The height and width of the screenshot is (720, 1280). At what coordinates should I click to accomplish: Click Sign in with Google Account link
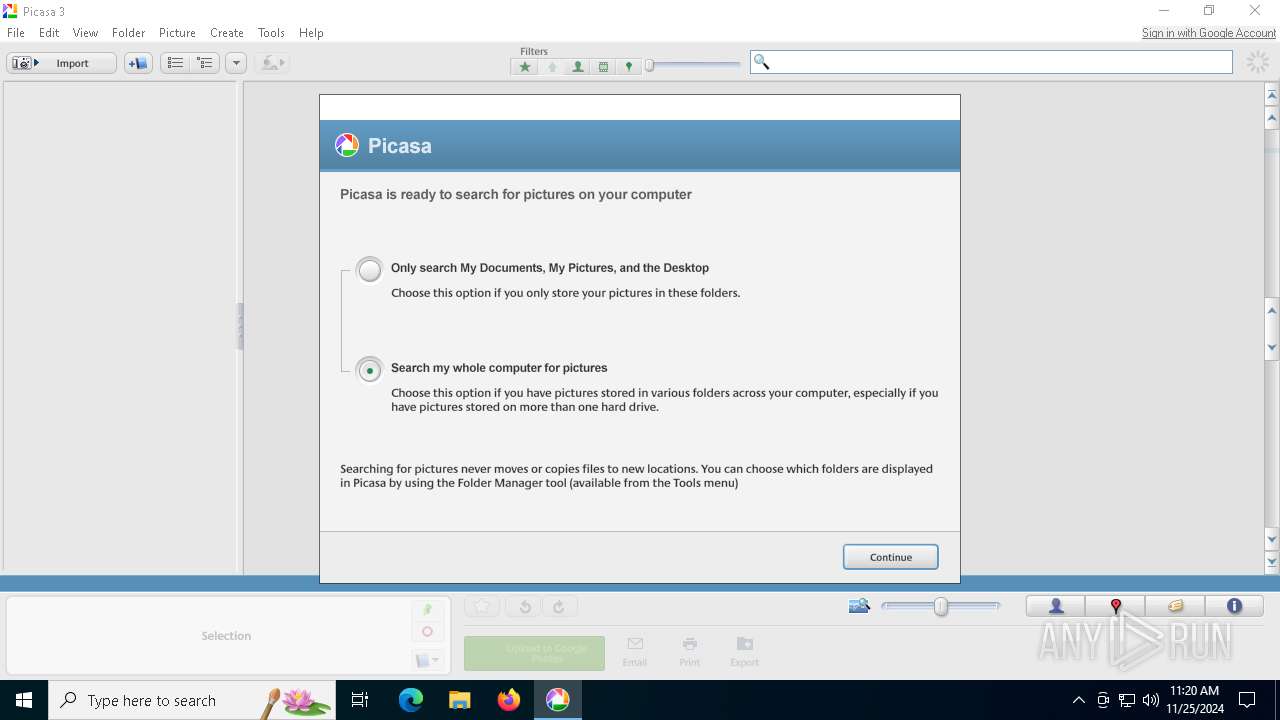point(1209,33)
